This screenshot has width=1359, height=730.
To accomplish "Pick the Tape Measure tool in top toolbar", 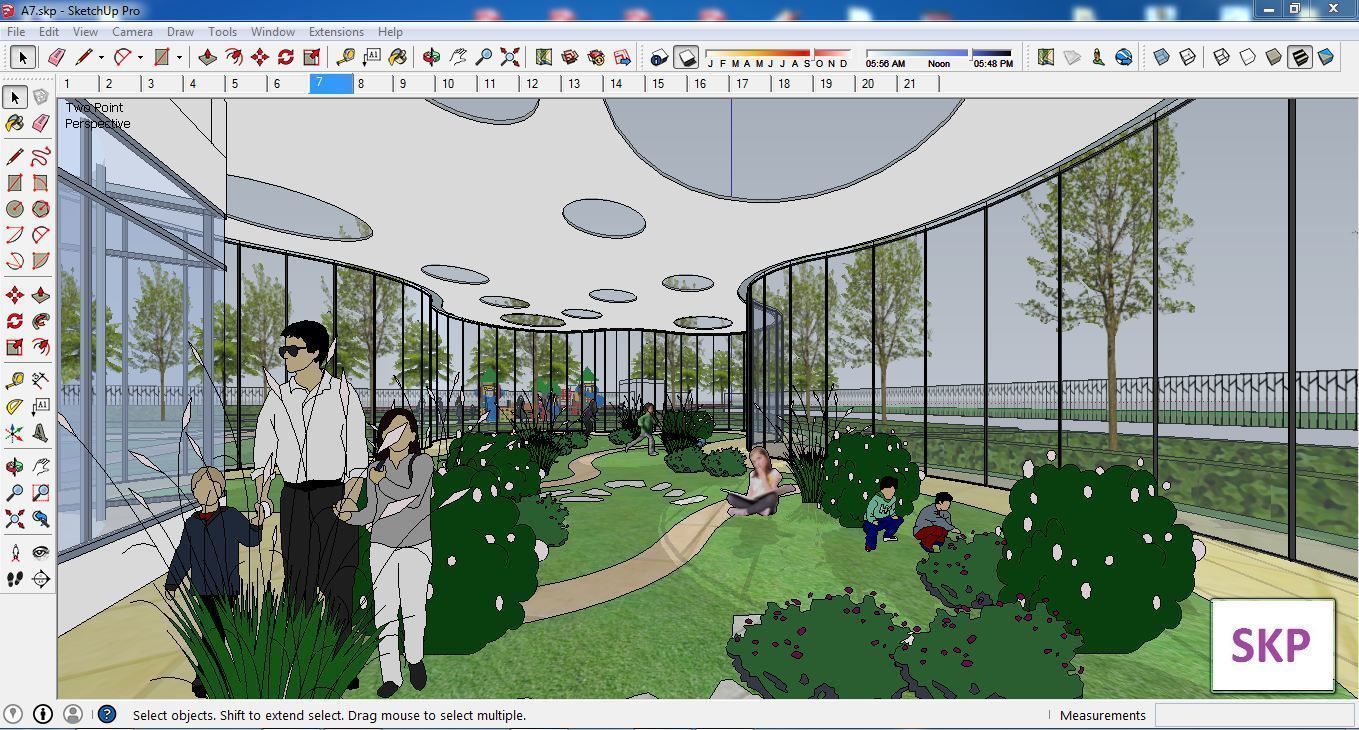I will click(346, 57).
